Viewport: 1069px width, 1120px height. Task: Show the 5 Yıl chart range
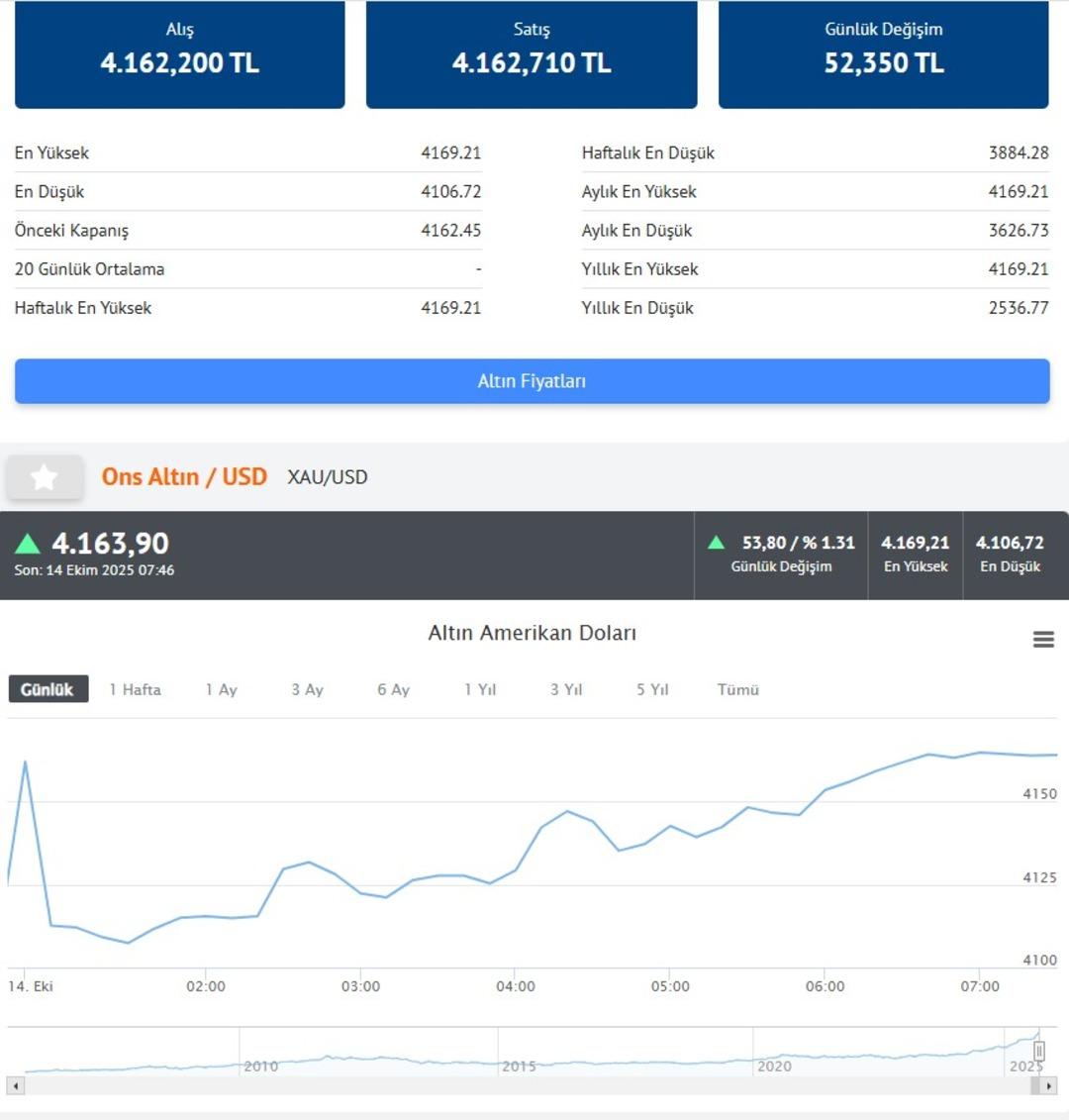pyautogui.click(x=652, y=689)
